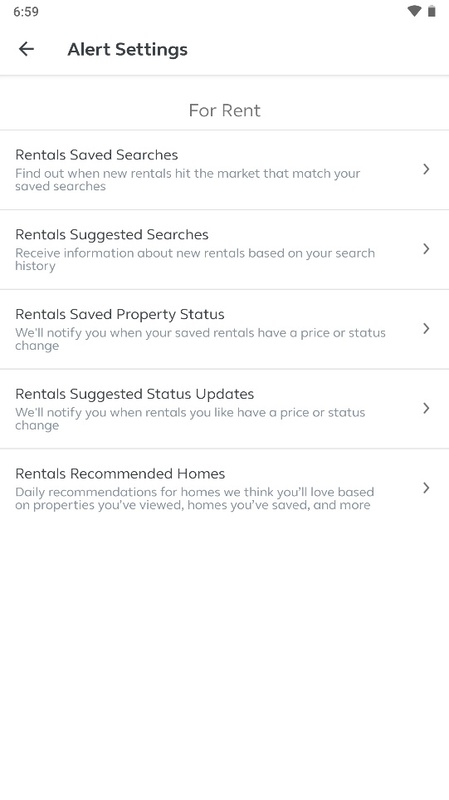The width and height of the screenshot is (449, 800).
Task: Go back using the arrow icon
Action: coord(27,49)
